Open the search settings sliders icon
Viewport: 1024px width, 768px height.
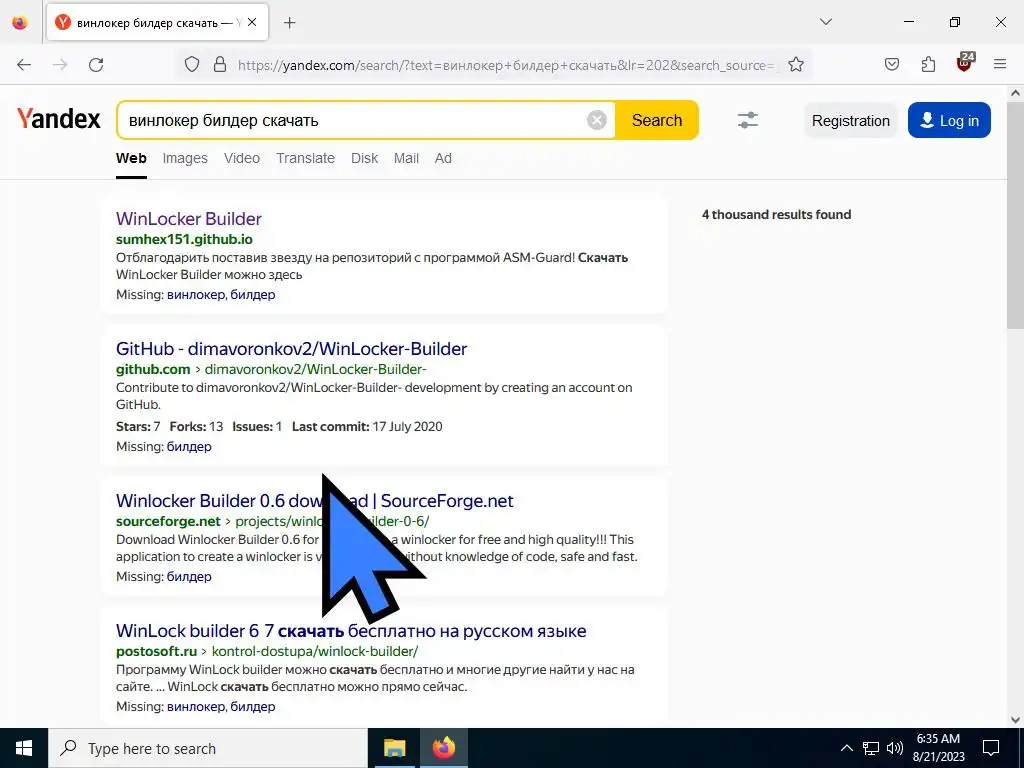coord(748,120)
